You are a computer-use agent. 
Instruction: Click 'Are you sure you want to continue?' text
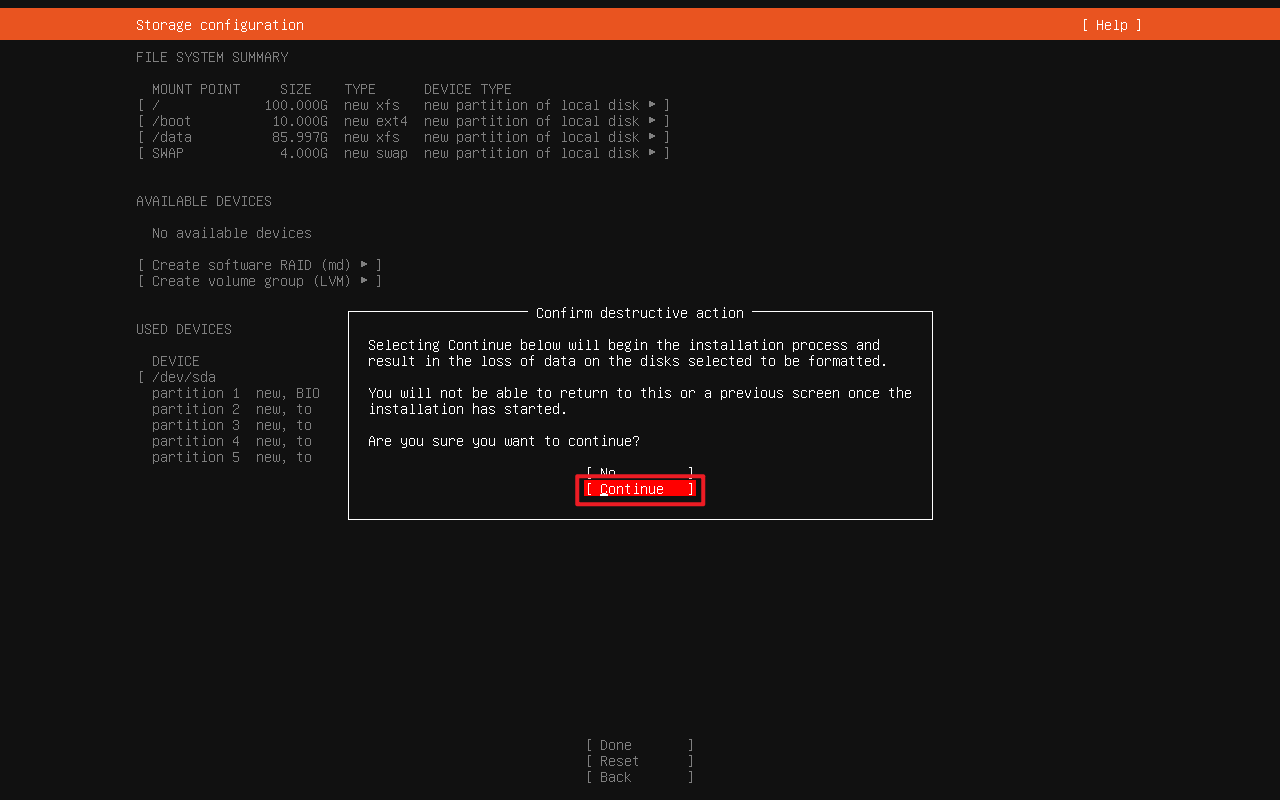(x=504, y=441)
